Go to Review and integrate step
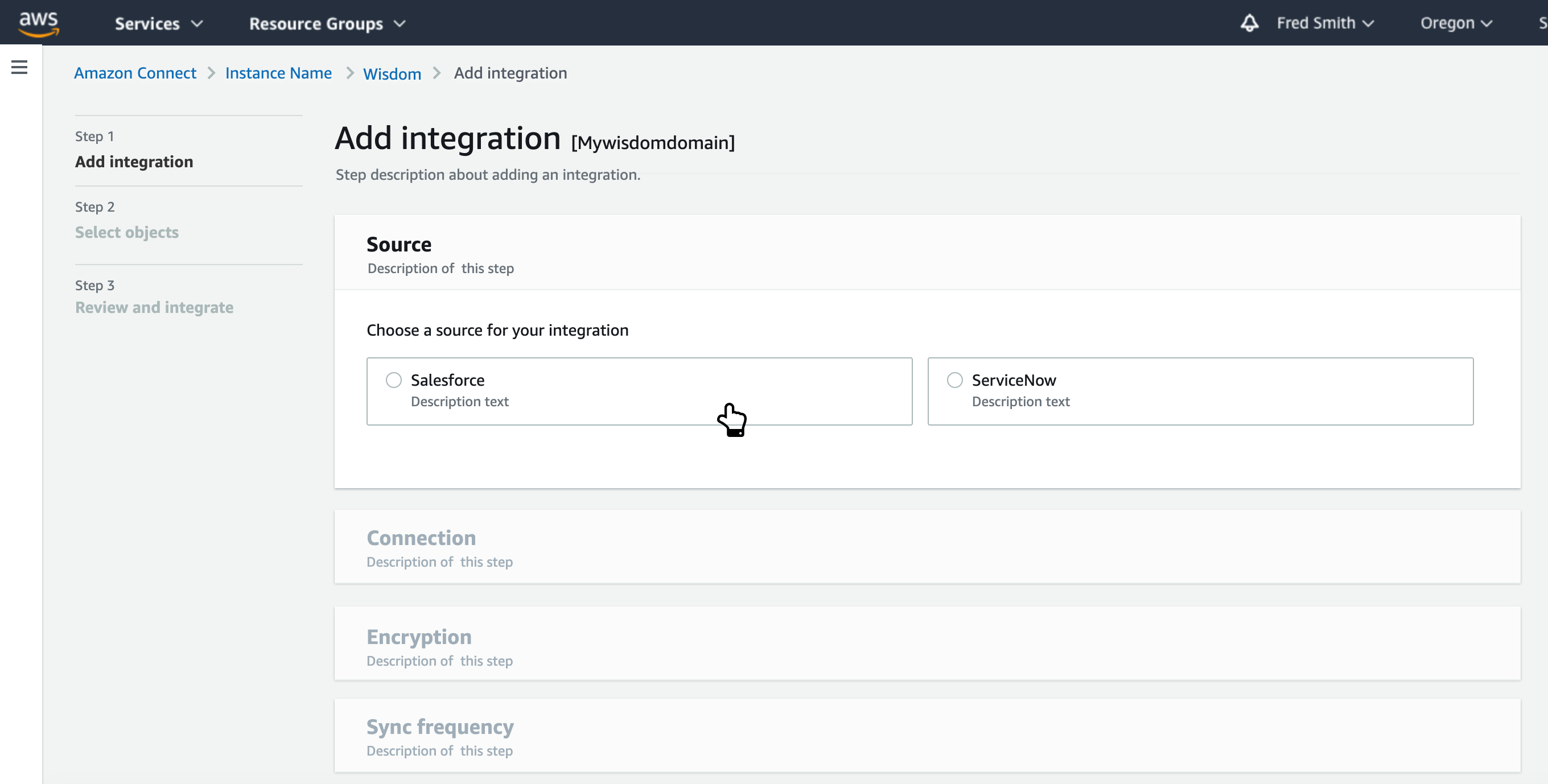The height and width of the screenshot is (784, 1548). point(154,307)
